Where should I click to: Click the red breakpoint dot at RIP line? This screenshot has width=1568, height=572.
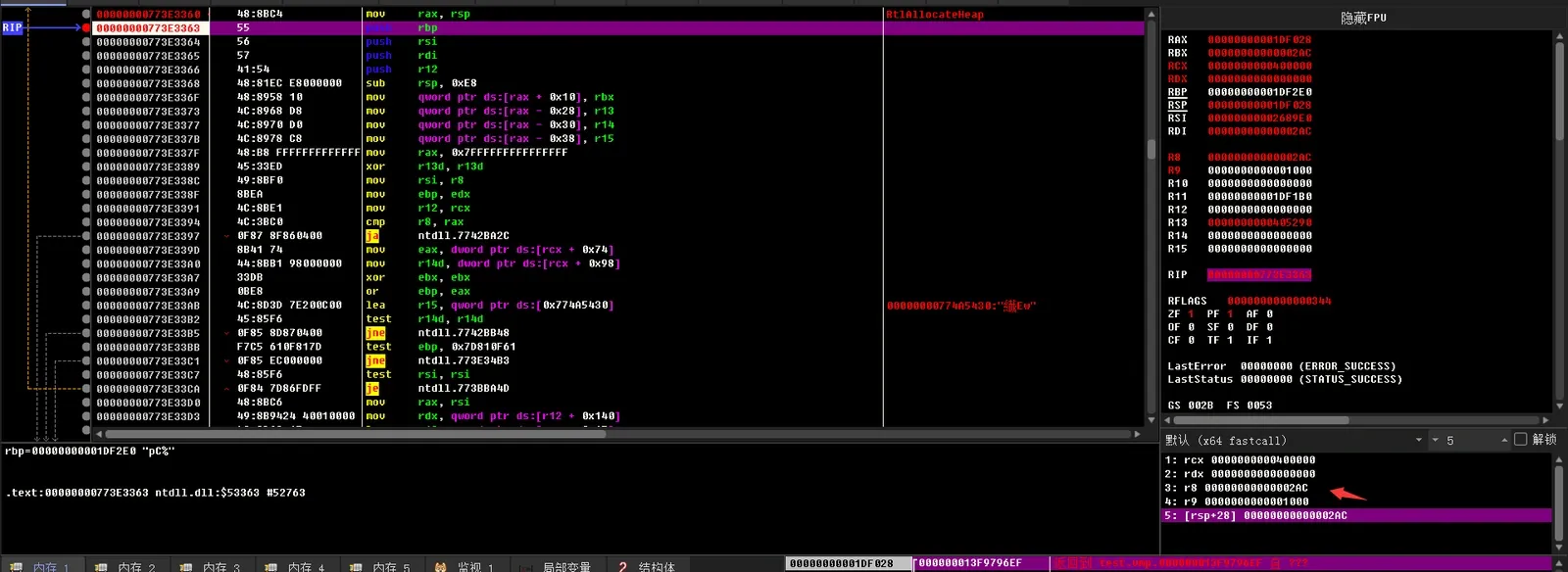tap(86, 28)
